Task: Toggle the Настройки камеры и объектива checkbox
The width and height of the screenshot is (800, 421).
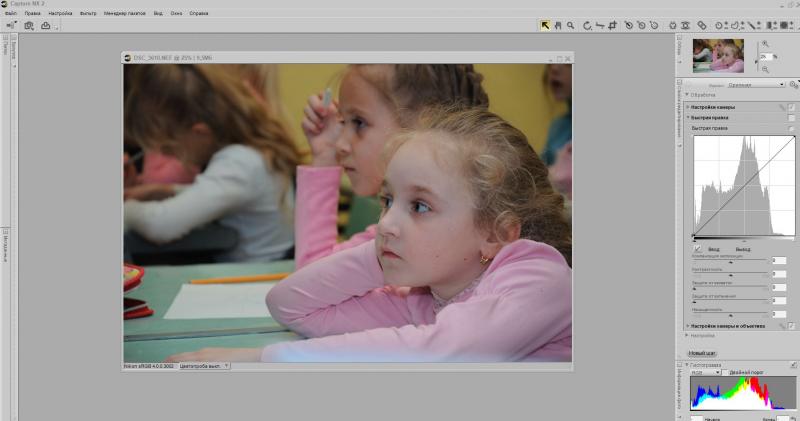Action: click(791, 326)
